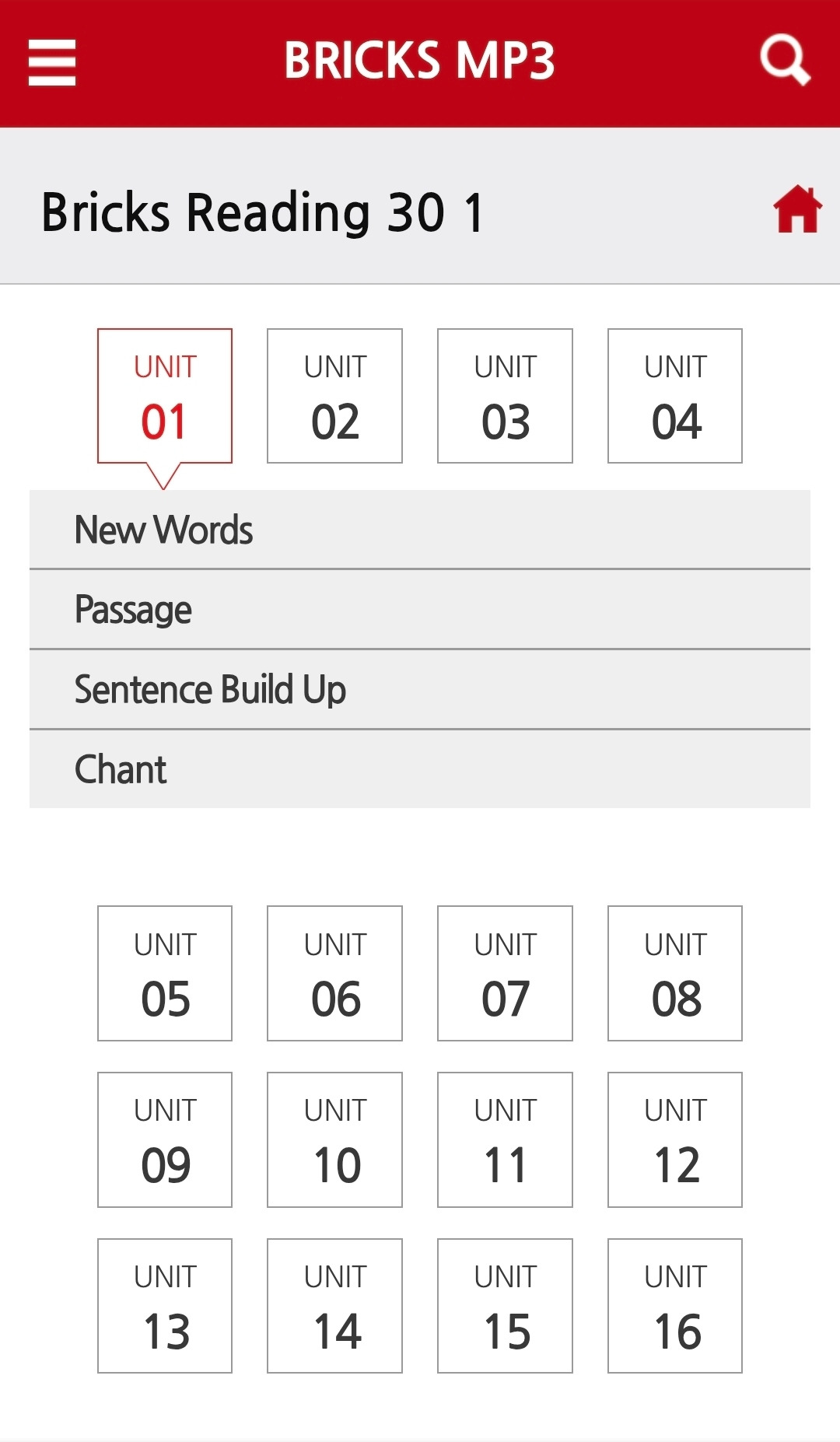Tap the Unit 07 tile
Viewport: 840px width, 1442px height.
click(505, 973)
